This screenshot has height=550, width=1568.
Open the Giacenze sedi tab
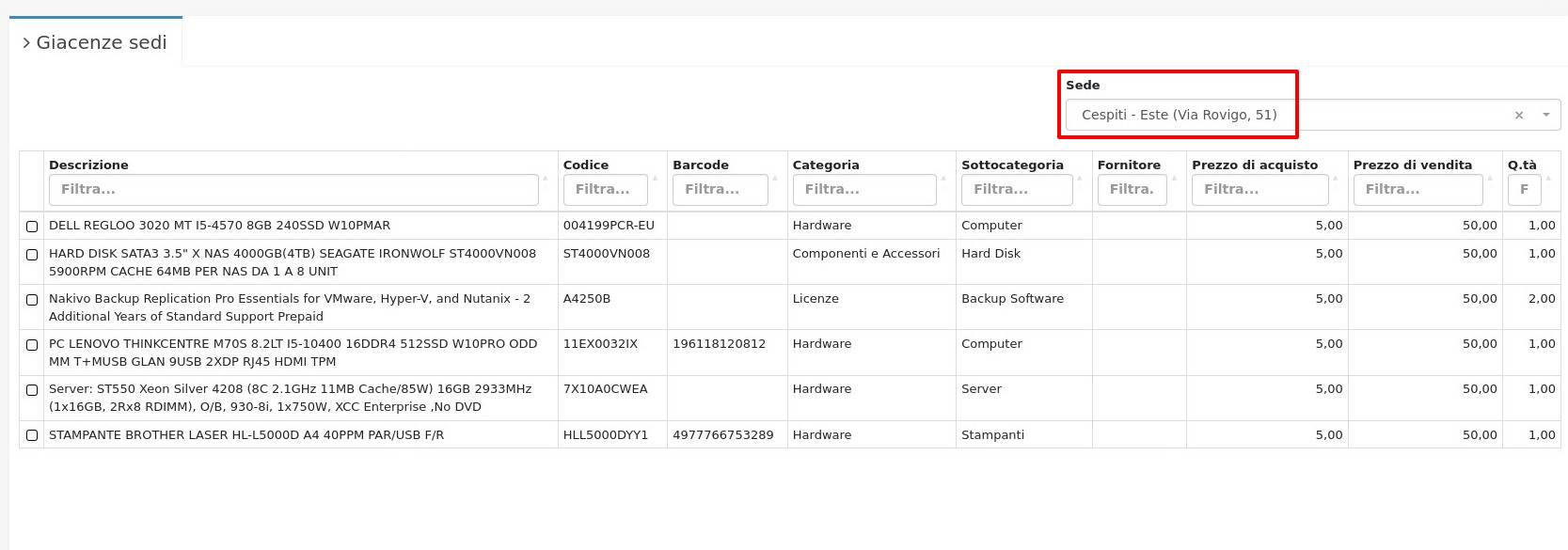pyautogui.click(x=95, y=42)
